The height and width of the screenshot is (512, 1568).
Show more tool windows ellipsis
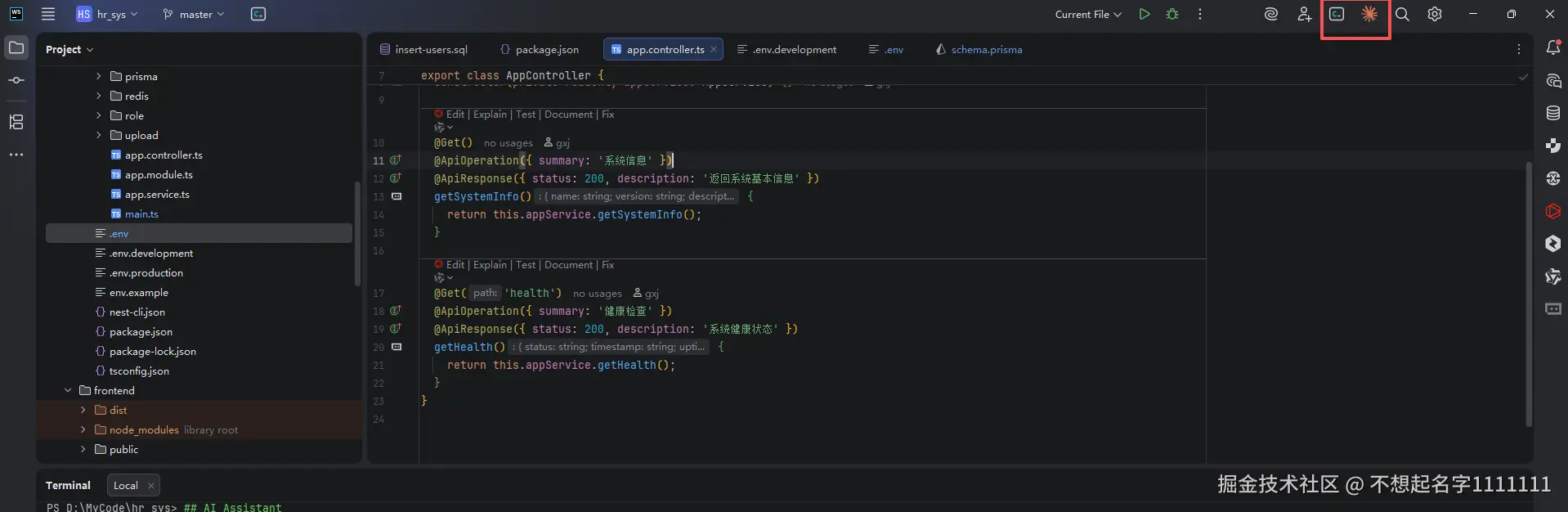(x=16, y=155)
